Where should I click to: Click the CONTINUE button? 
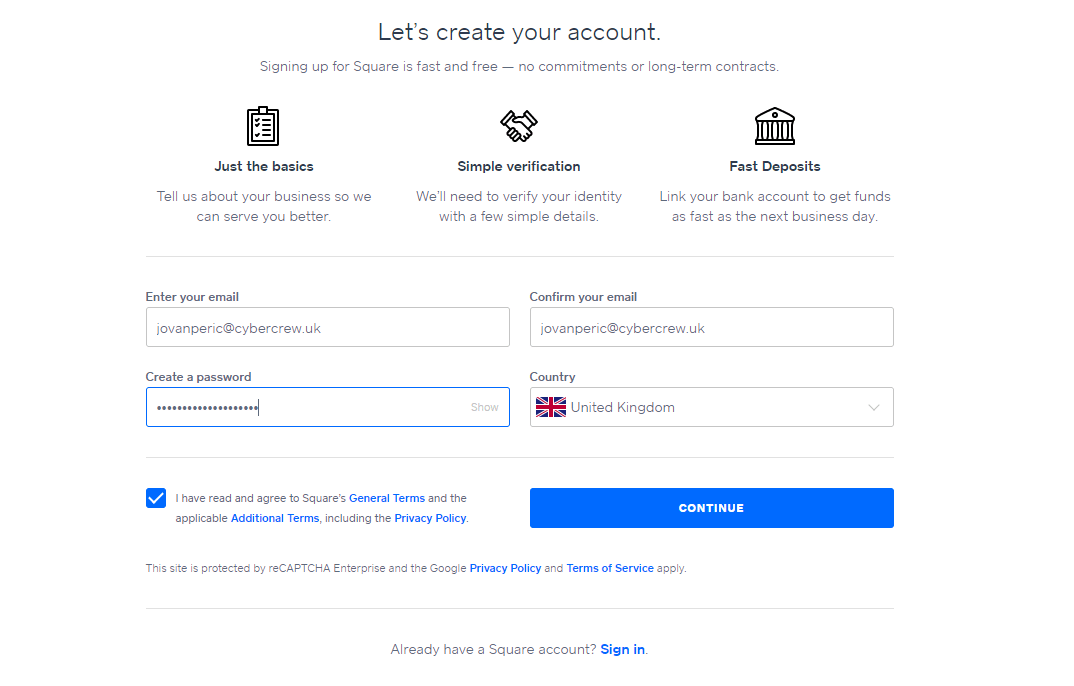click(x=711, y=508)
